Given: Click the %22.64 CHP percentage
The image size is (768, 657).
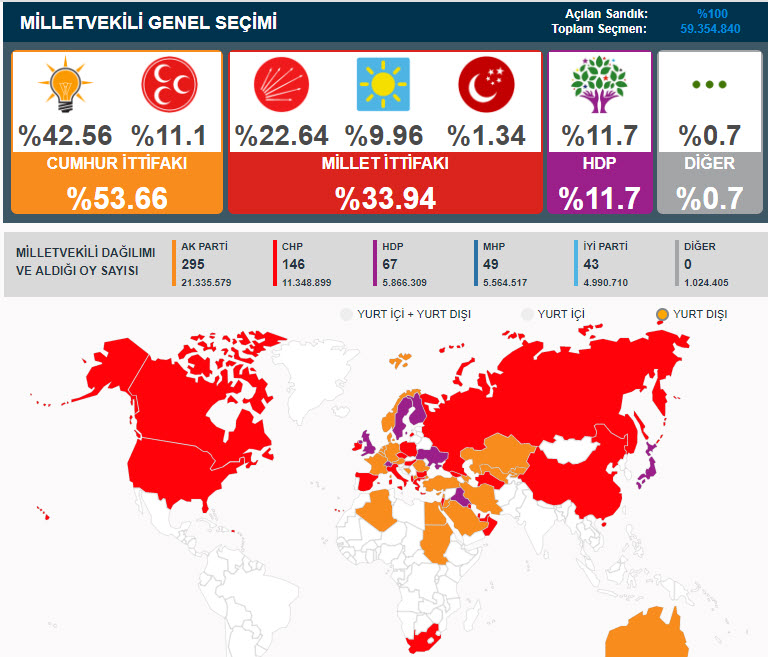Looking at the screenshot, I should [x=281, y=136].
